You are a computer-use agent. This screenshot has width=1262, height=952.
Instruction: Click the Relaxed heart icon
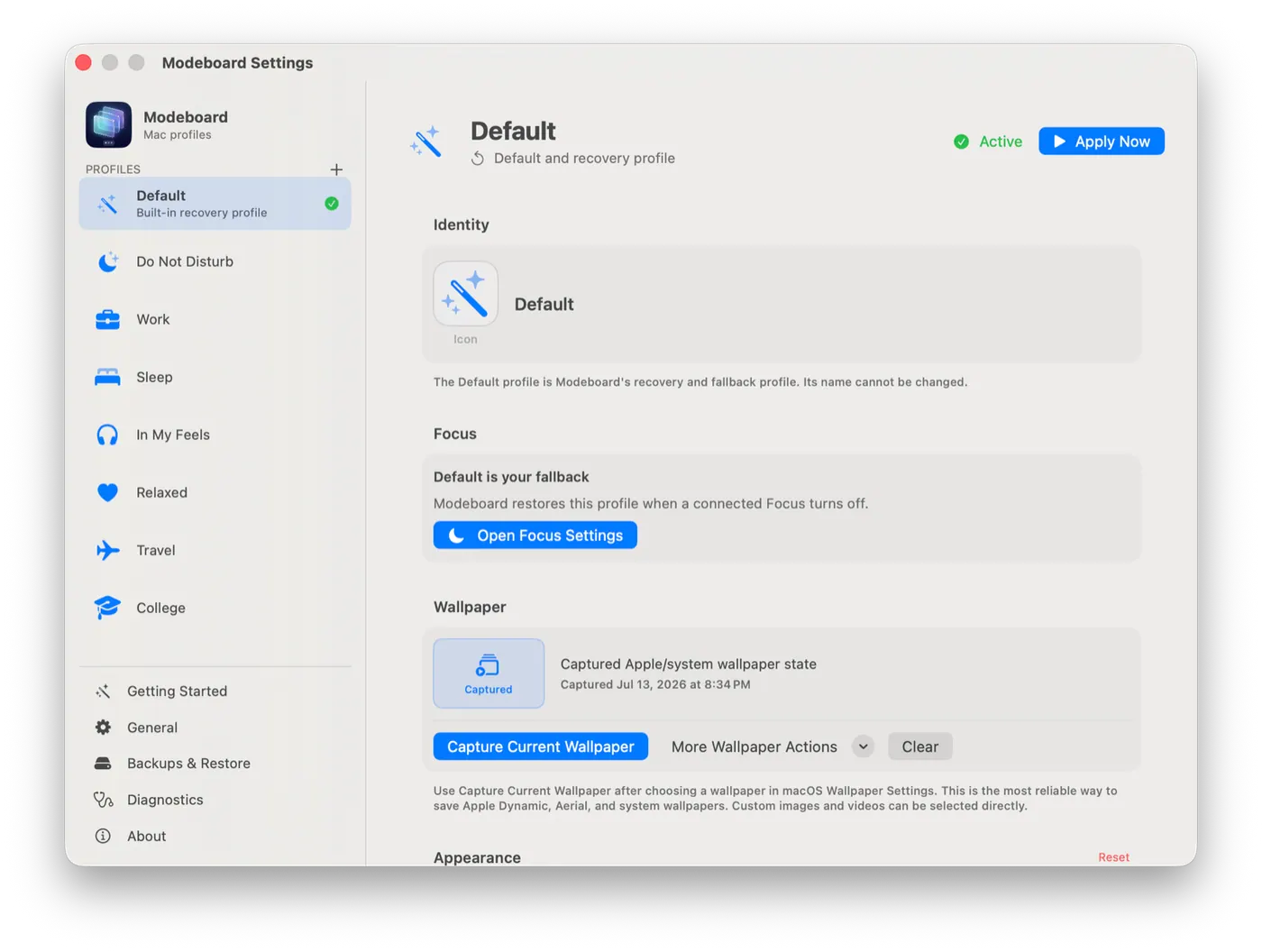[107, 492]
